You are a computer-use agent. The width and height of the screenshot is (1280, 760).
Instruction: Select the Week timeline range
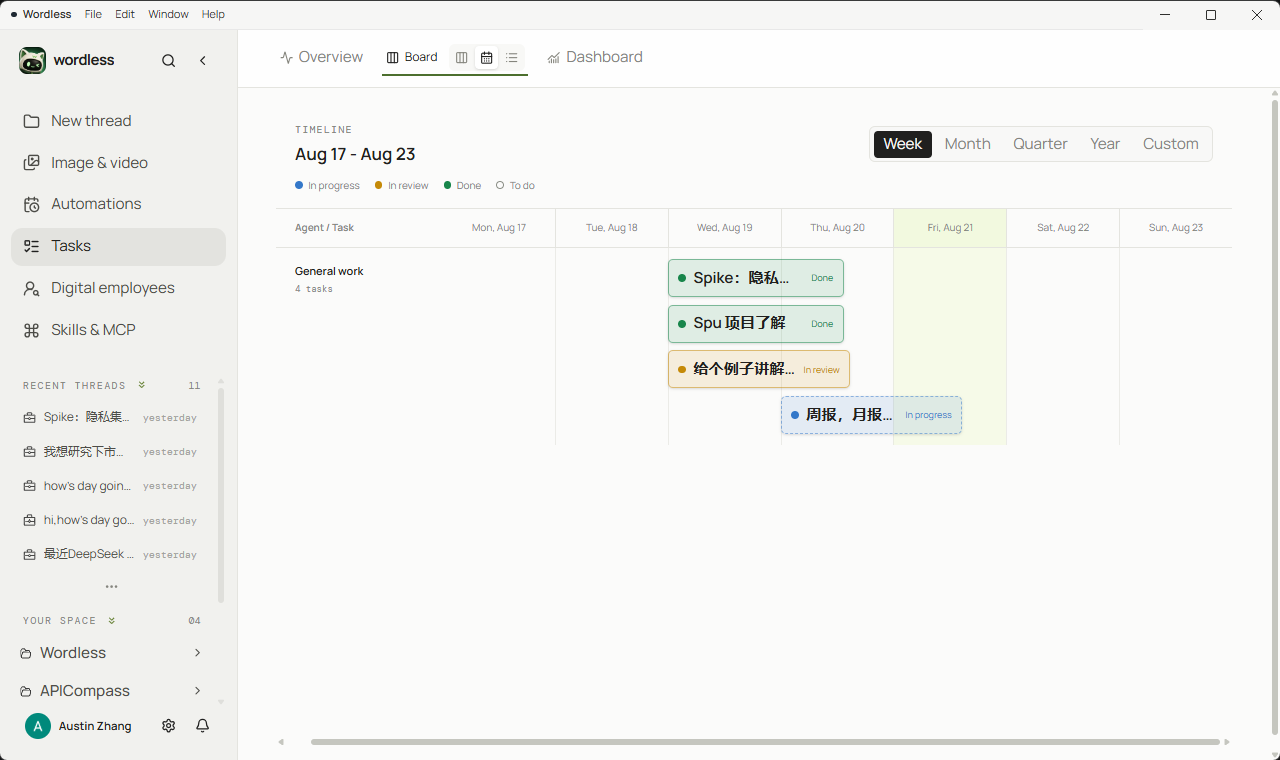[903, 144]
